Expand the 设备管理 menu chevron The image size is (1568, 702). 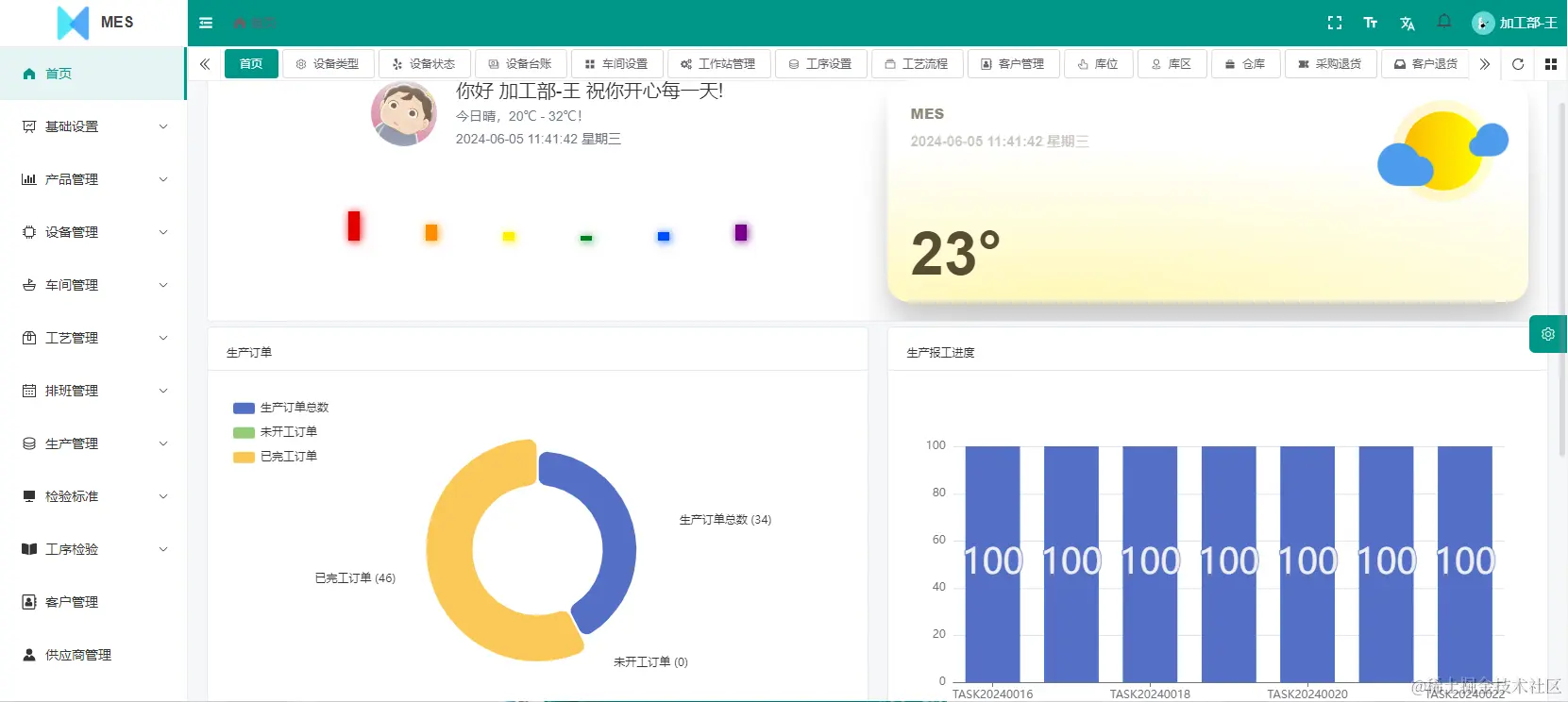(x=163, y=232)
